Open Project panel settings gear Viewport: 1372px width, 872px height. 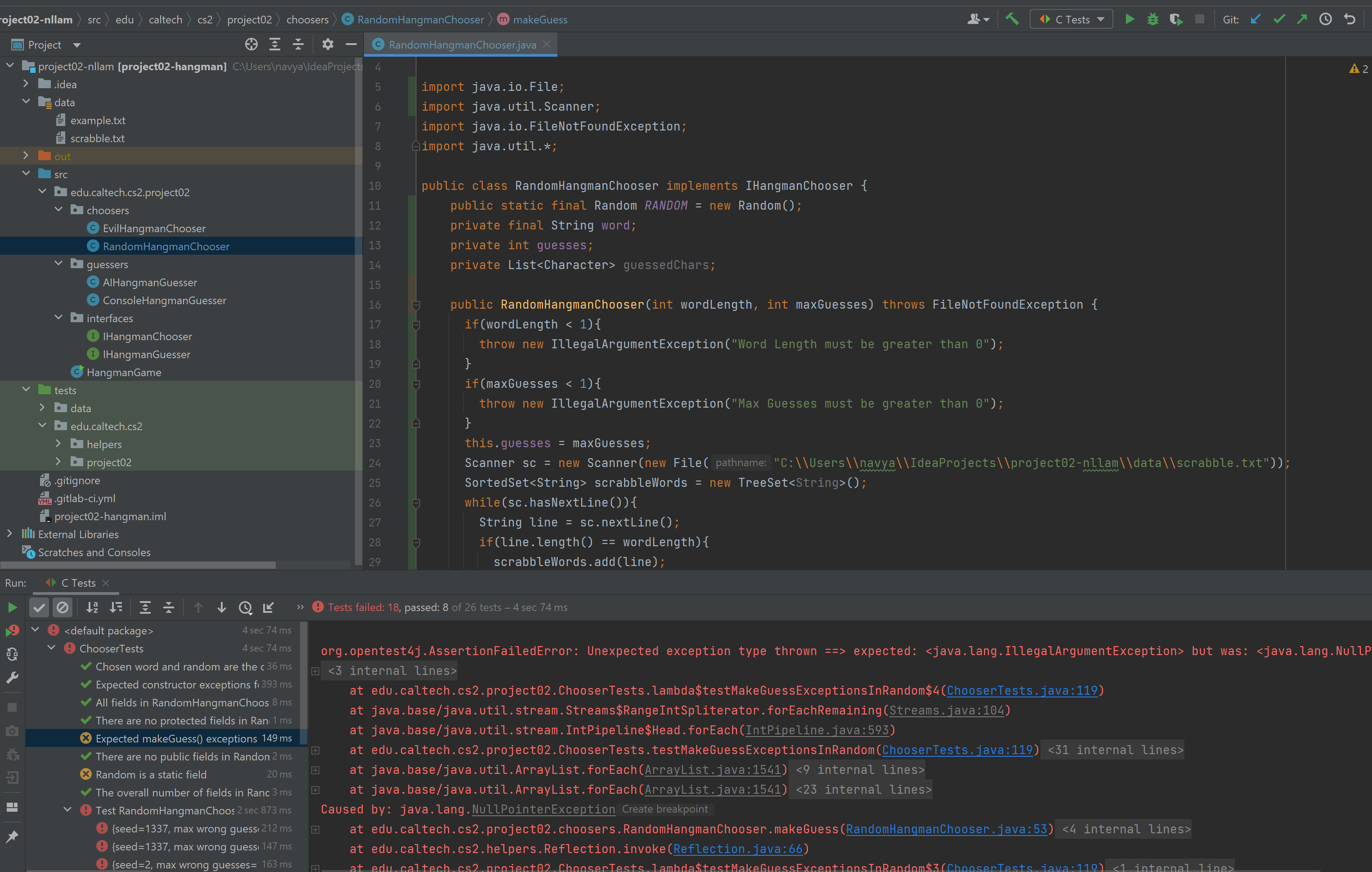[x=327, y=45]
